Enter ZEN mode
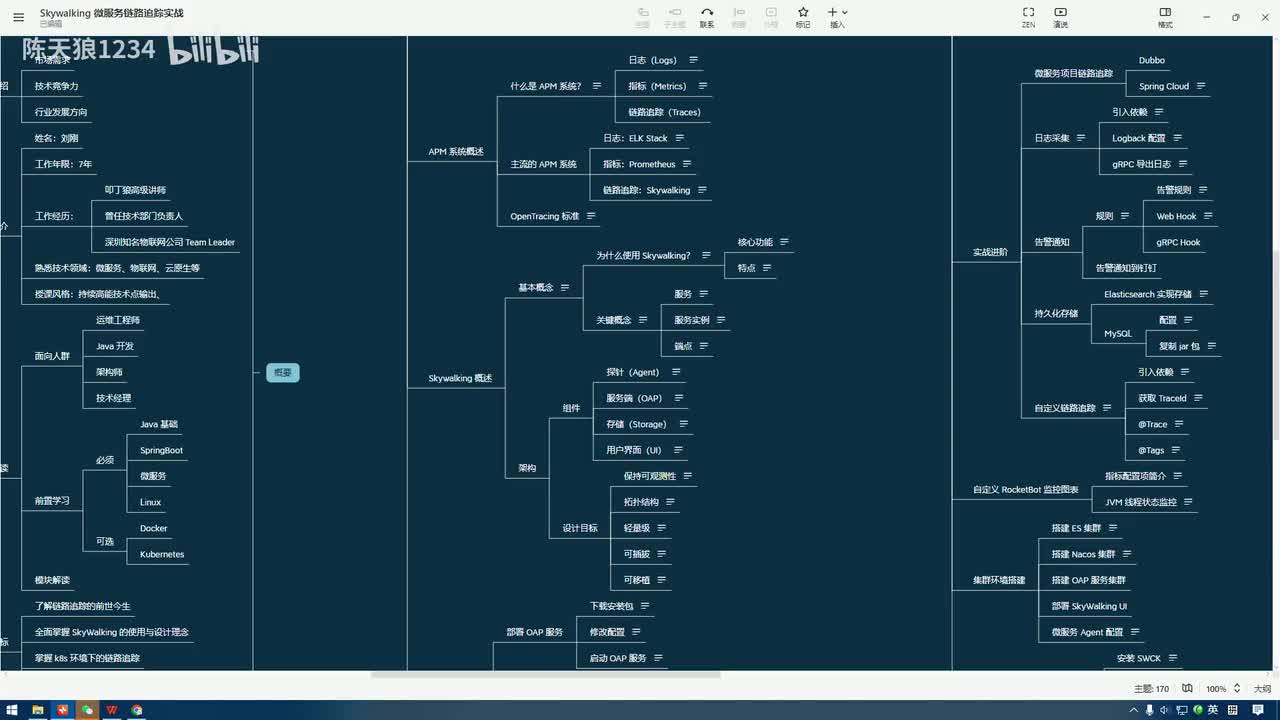The width and height of the screenshot is (1280, 720). 1028,17
